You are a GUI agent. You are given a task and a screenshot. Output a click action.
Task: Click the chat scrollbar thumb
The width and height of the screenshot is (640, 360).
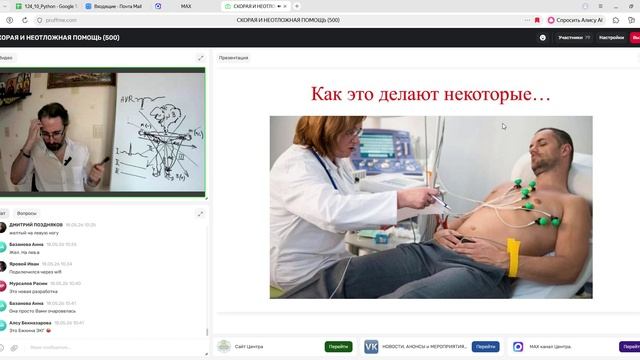pyautogui.click(x=207, y=332)
